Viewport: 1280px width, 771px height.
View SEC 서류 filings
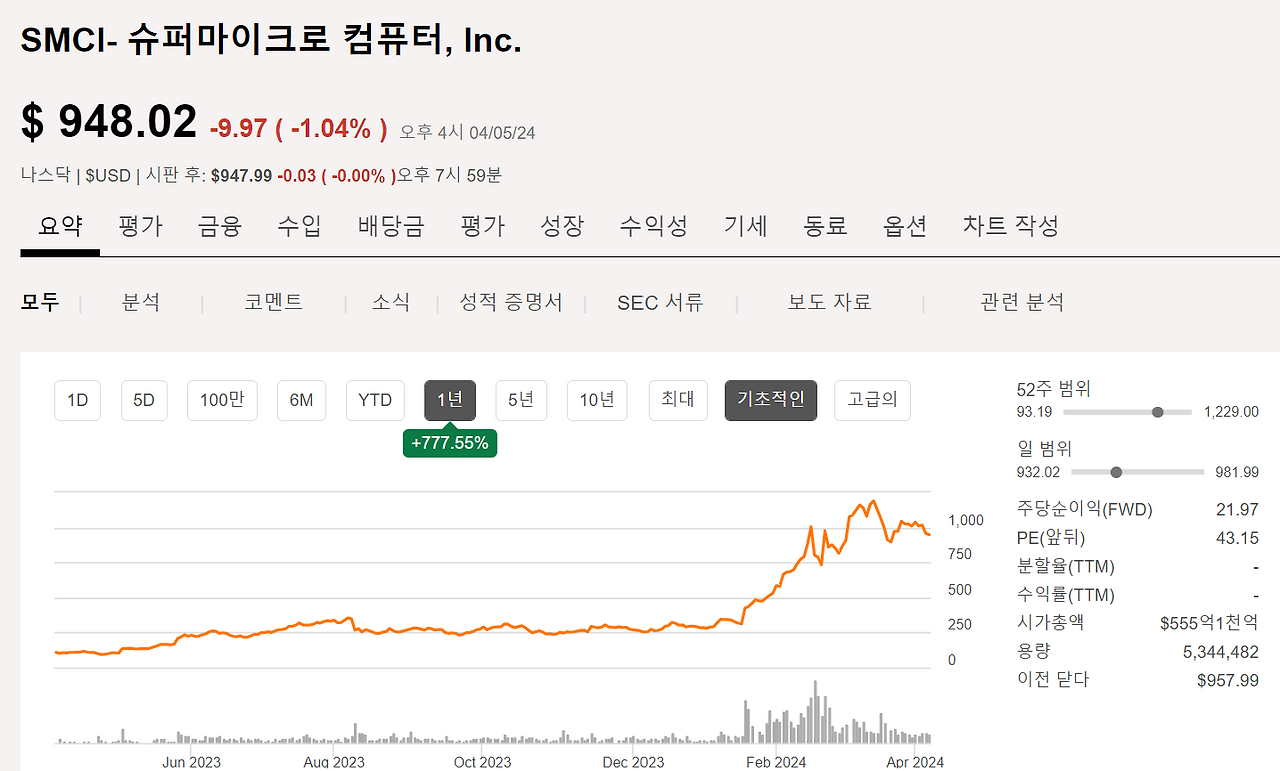(660, 302)
